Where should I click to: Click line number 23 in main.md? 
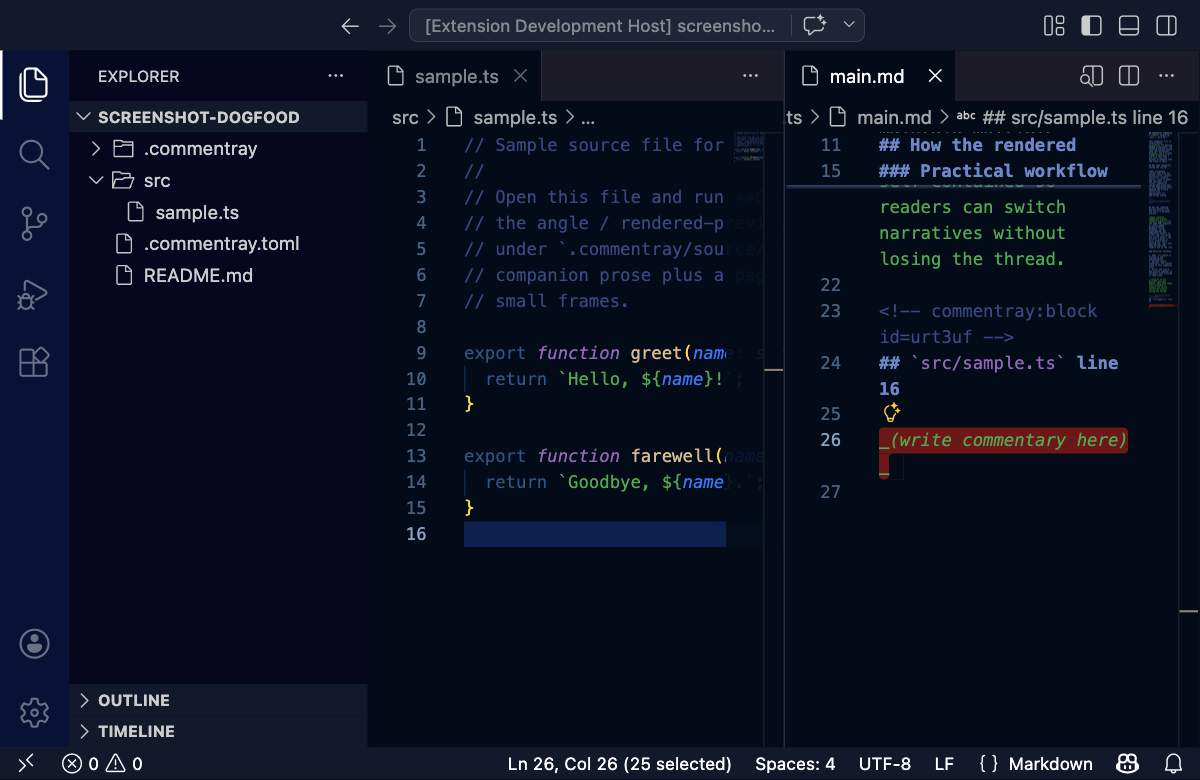coord(830,311)
